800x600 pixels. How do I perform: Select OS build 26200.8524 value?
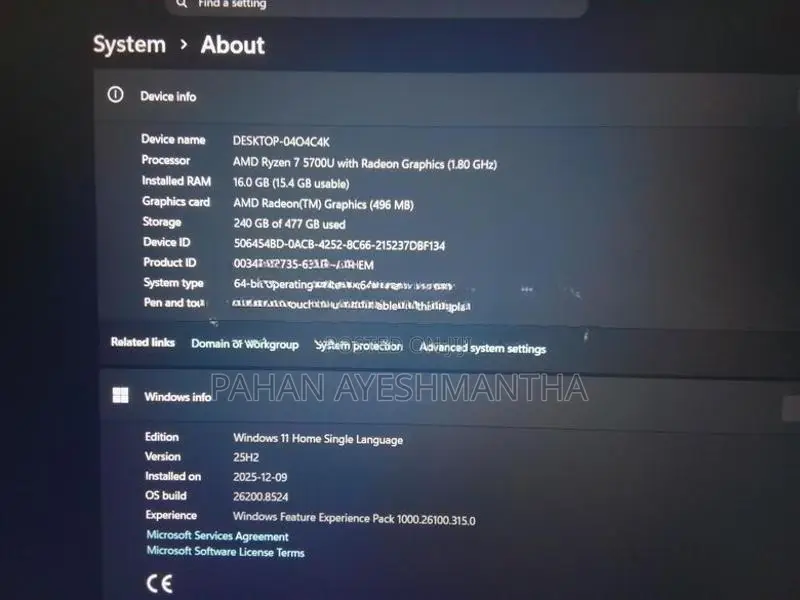click(261, 496)
